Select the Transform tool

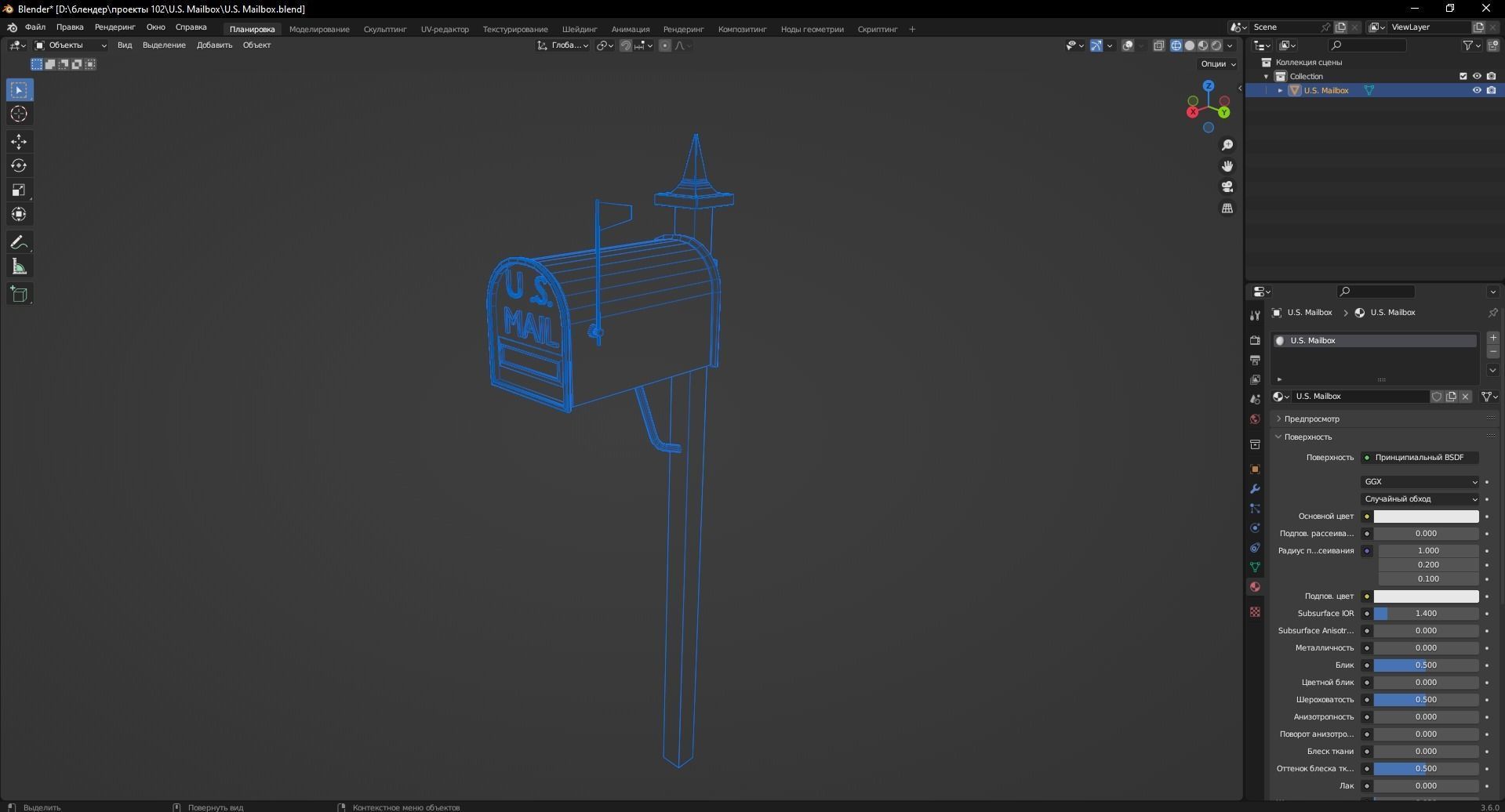point(19,214)
